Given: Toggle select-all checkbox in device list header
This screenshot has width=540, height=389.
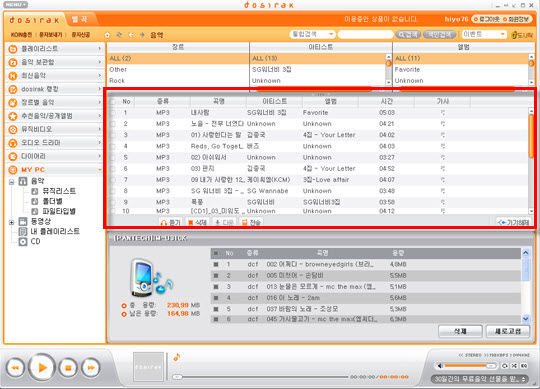Looking at the screenshot, I should coord(216,253).
